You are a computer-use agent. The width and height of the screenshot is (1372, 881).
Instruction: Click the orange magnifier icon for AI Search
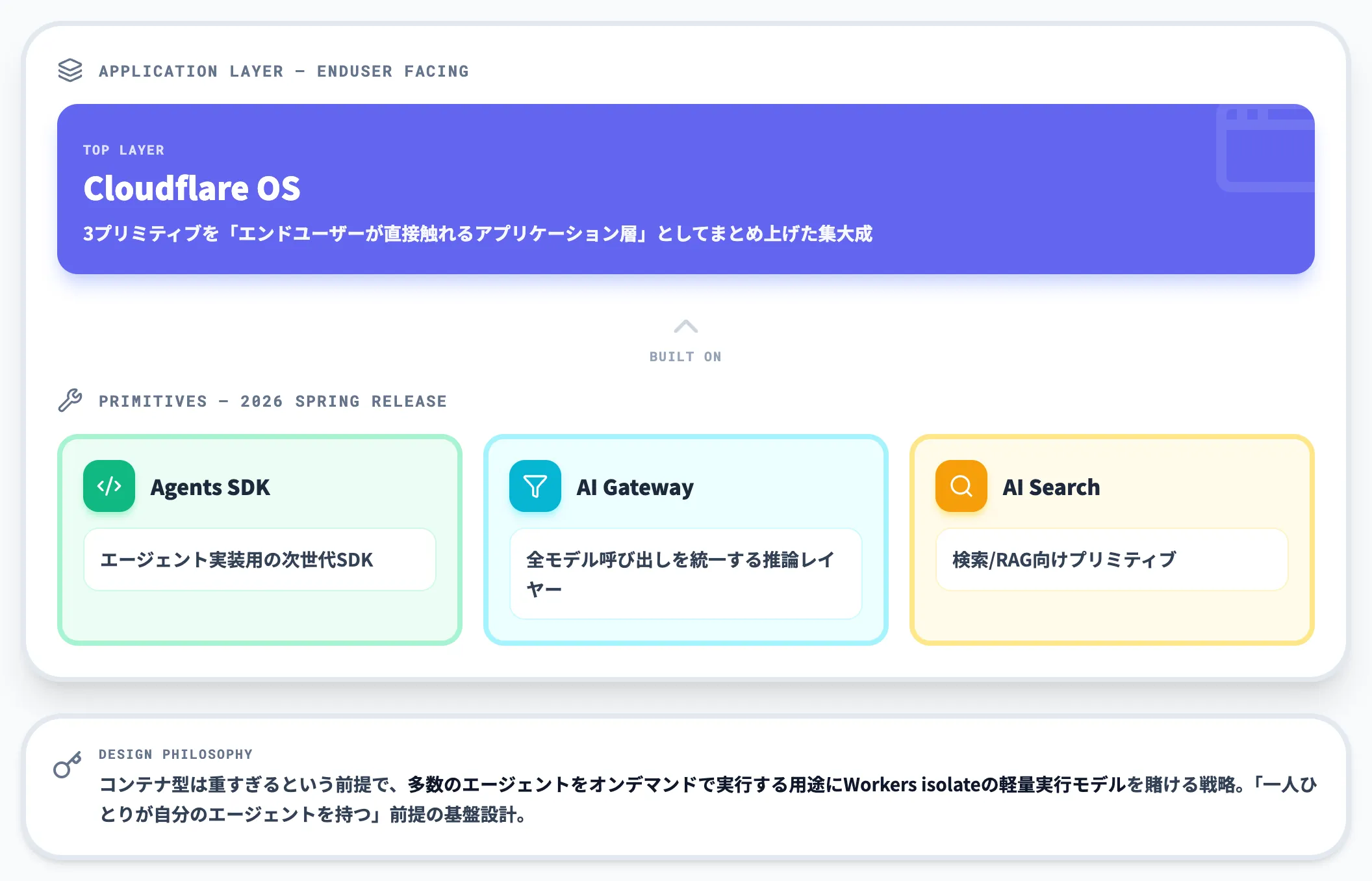961,486
